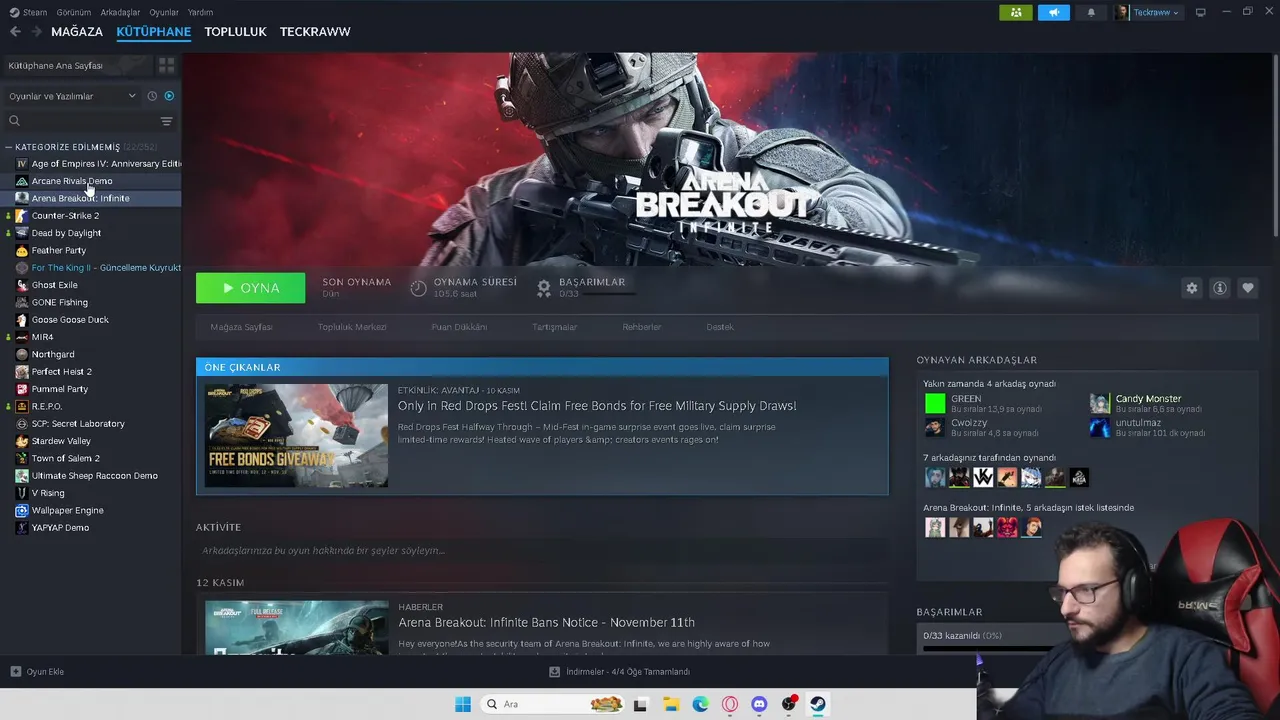Open the Mağaza Sayfası link
Viewport: 1280px width, 720px height.
coord(241,327)
